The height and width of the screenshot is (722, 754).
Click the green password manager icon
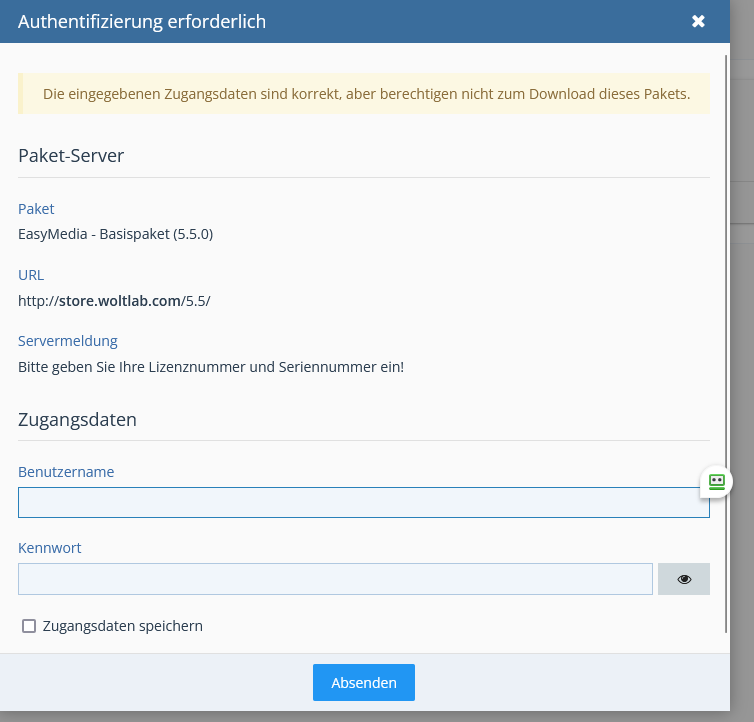point(716,482)
